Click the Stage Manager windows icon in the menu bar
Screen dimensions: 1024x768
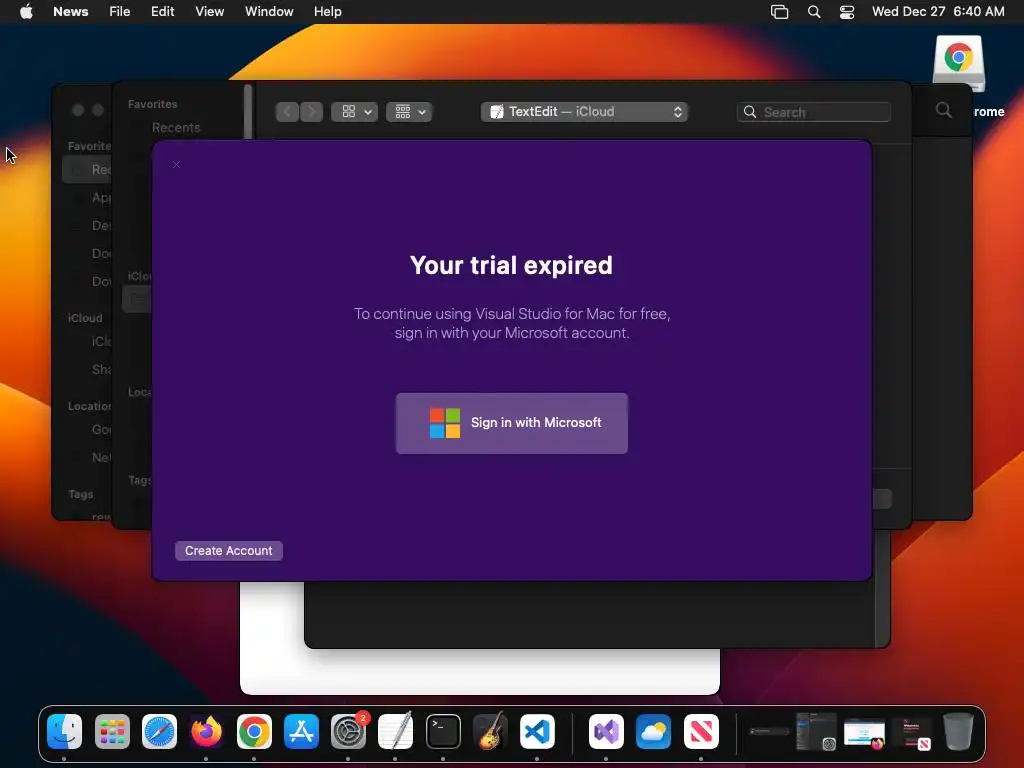pos(780,11)
